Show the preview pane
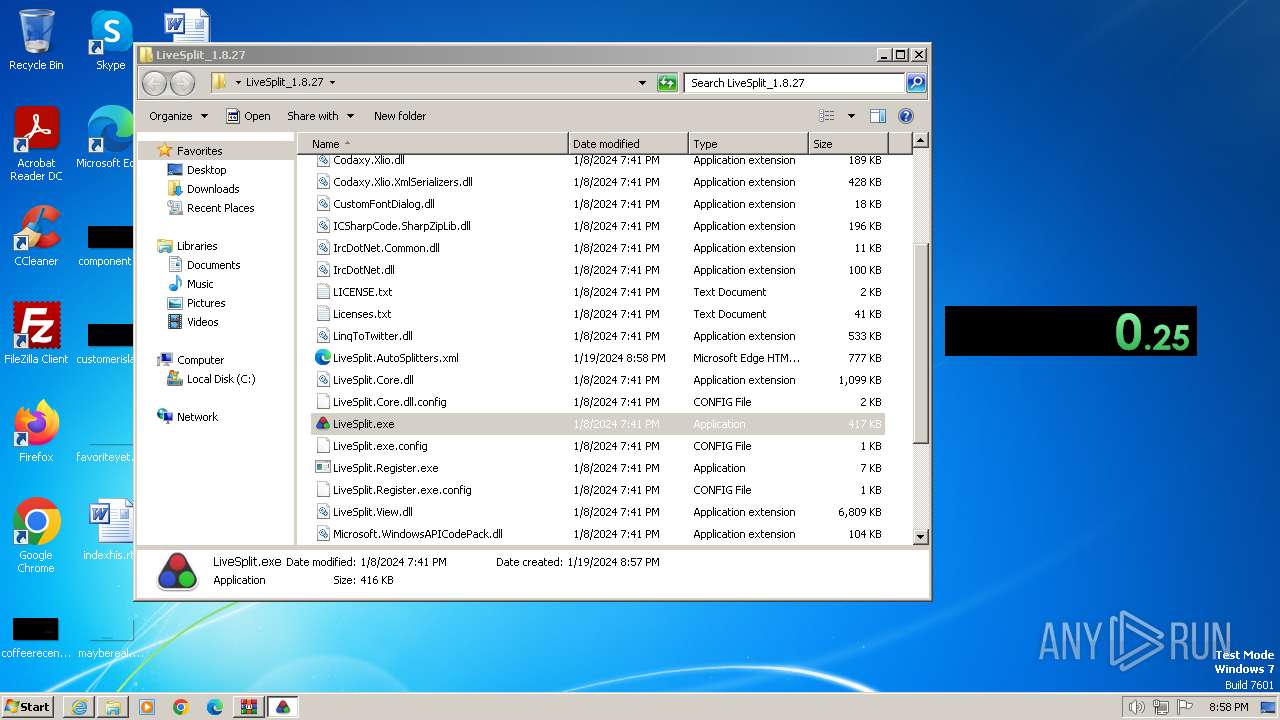 coord(877,116)
